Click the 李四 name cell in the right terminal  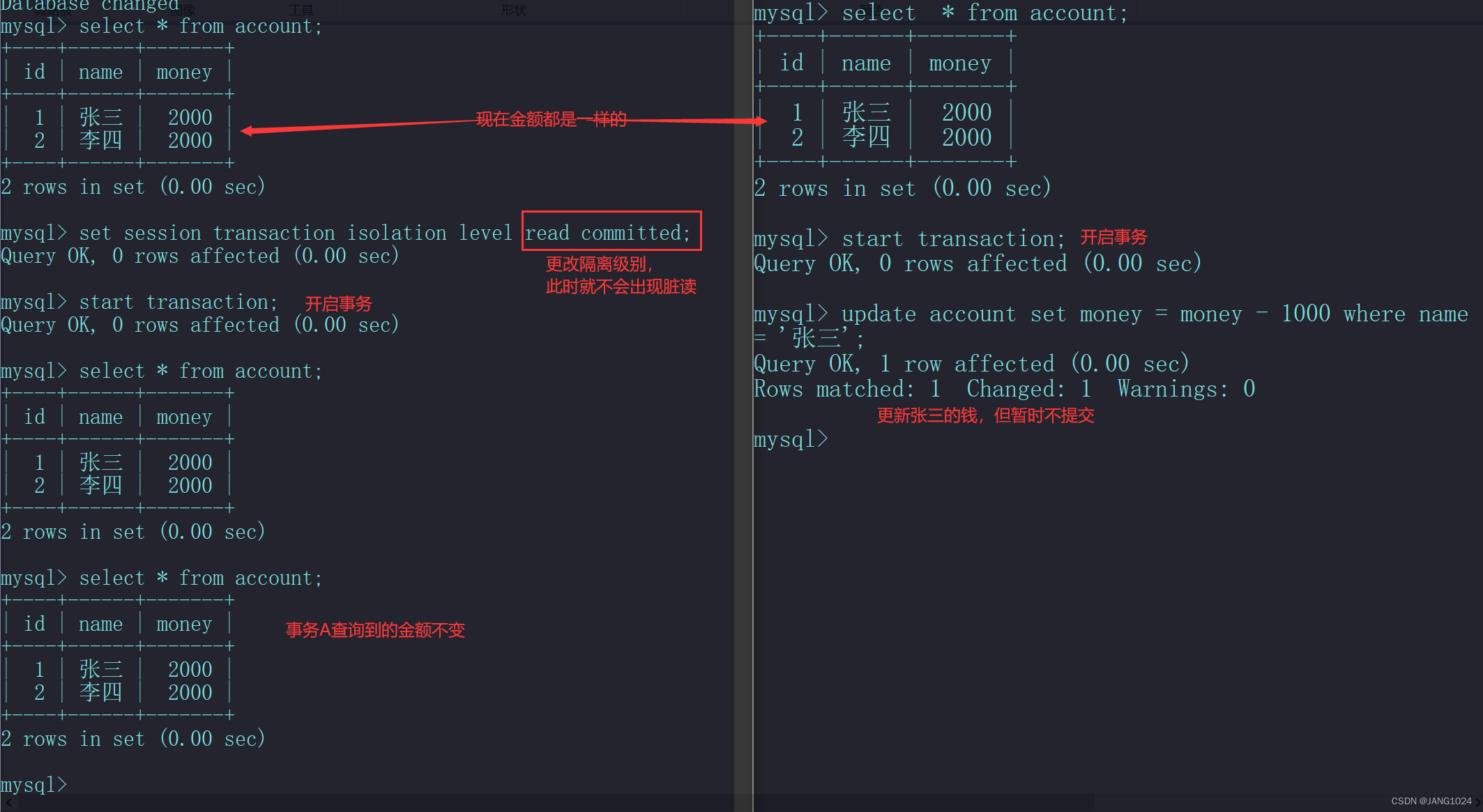866,137
